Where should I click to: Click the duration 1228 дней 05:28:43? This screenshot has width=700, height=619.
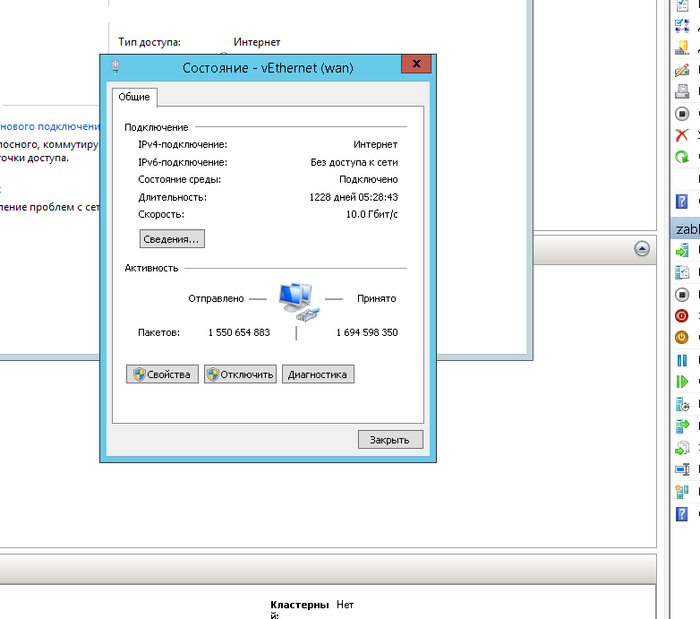click(354, 197)
